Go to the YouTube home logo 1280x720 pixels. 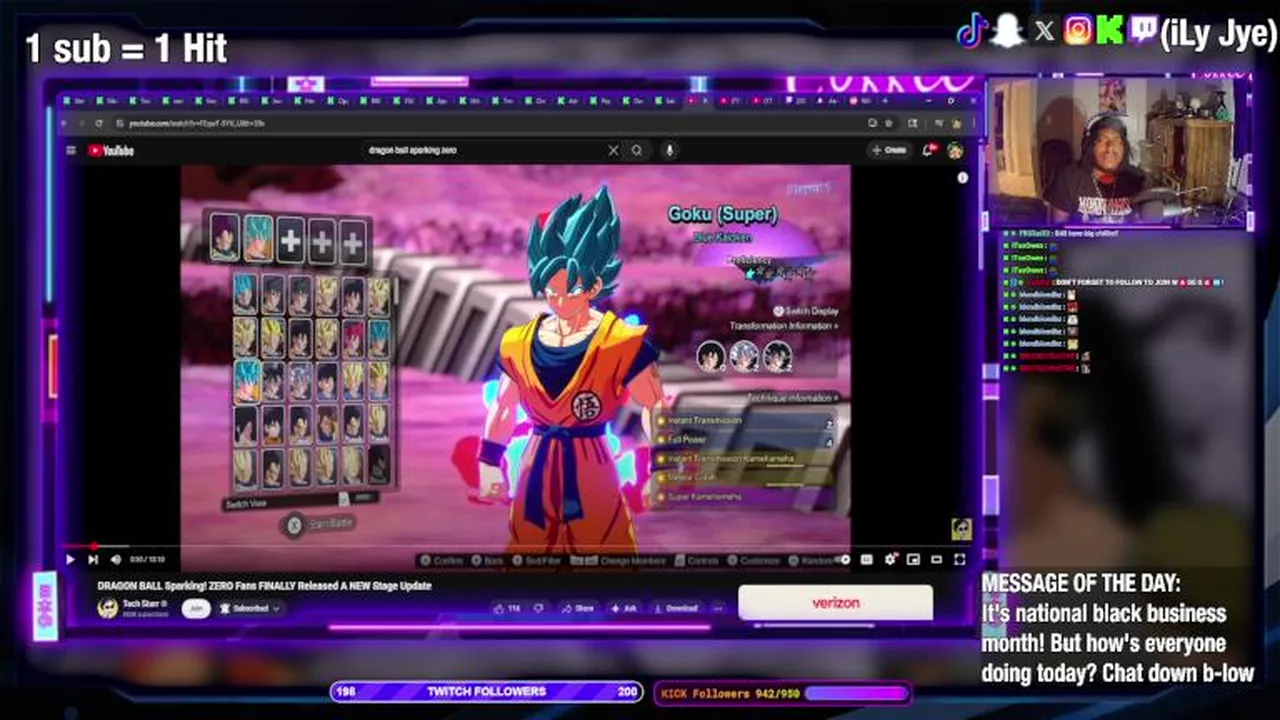(x=111, y=151)
